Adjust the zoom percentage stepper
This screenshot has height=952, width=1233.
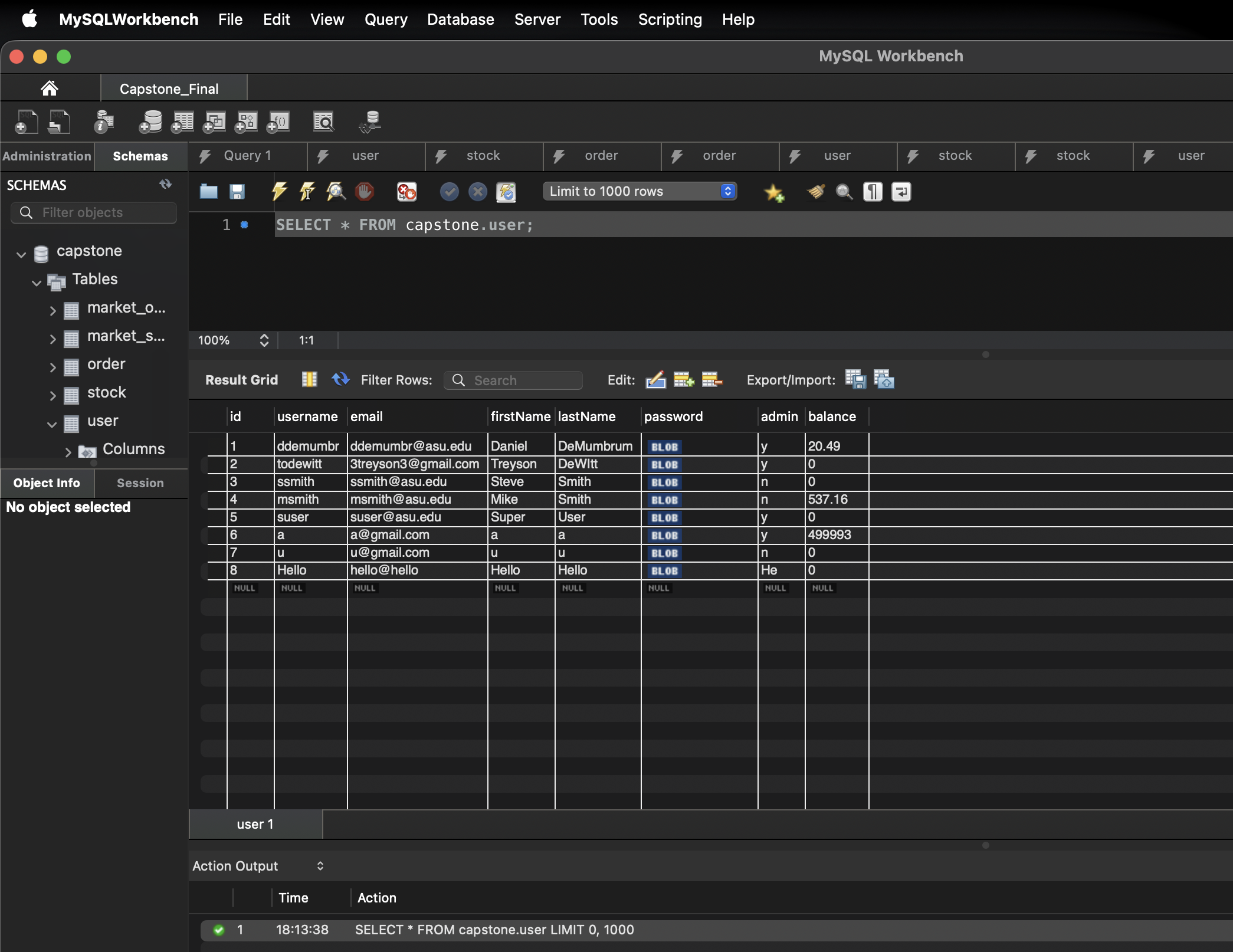(264, 340)
